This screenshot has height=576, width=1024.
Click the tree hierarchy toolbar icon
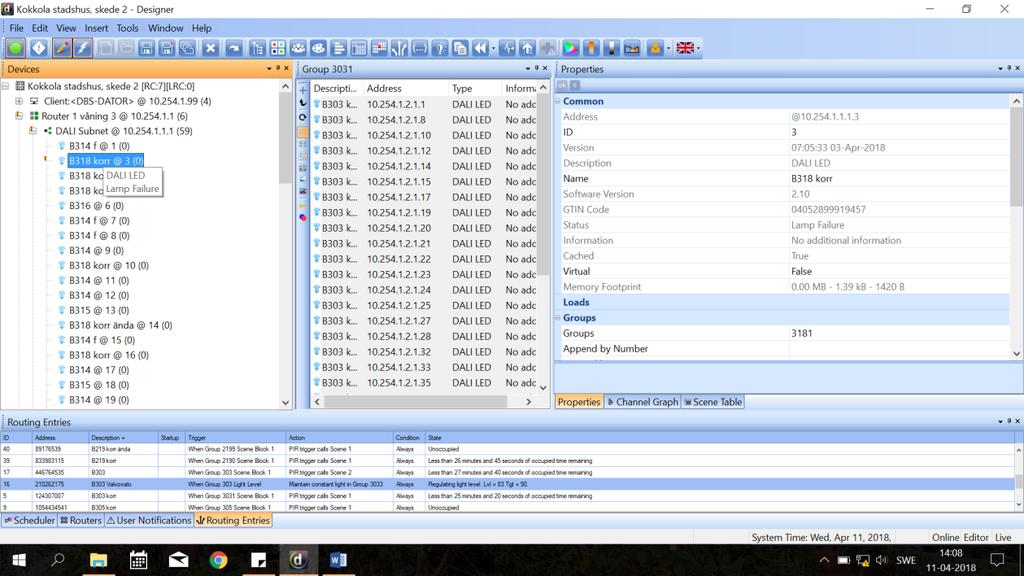[x=257, y=48]
